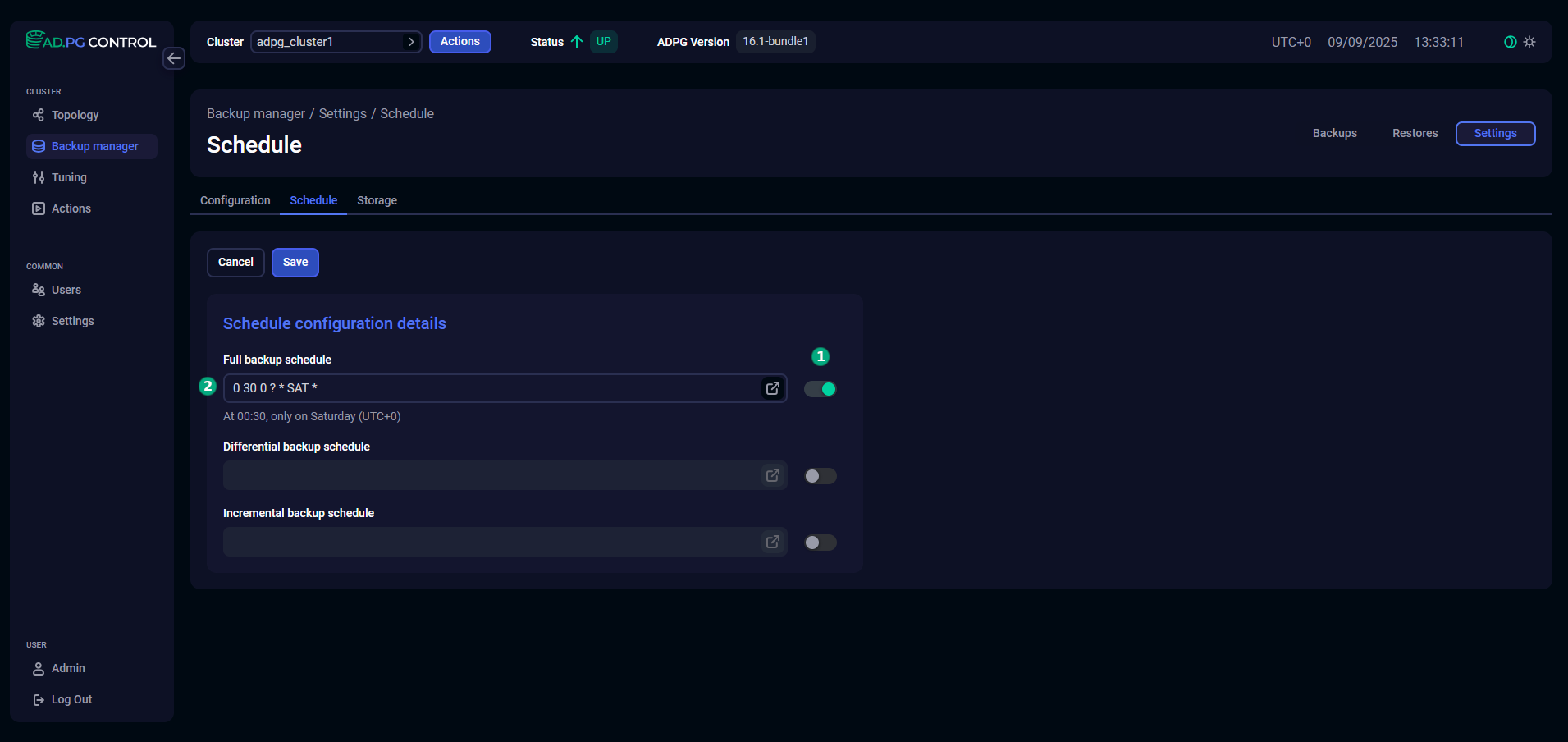Open cron editor for Incremental backup schedule
1568x742 pixels.
point(772,542)
